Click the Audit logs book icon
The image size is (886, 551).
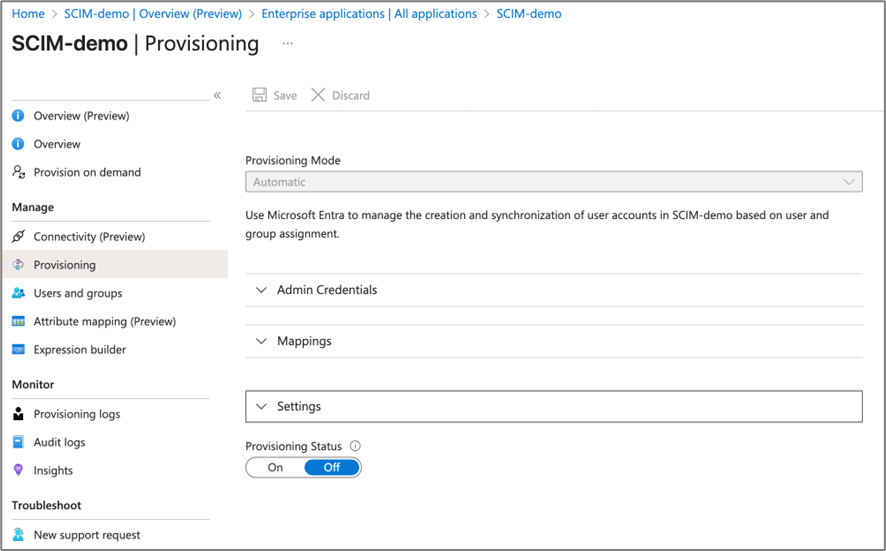point(18,442)
